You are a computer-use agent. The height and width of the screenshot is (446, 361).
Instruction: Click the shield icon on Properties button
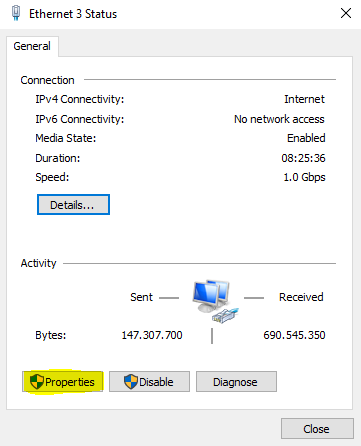click(x=37, y=381)
